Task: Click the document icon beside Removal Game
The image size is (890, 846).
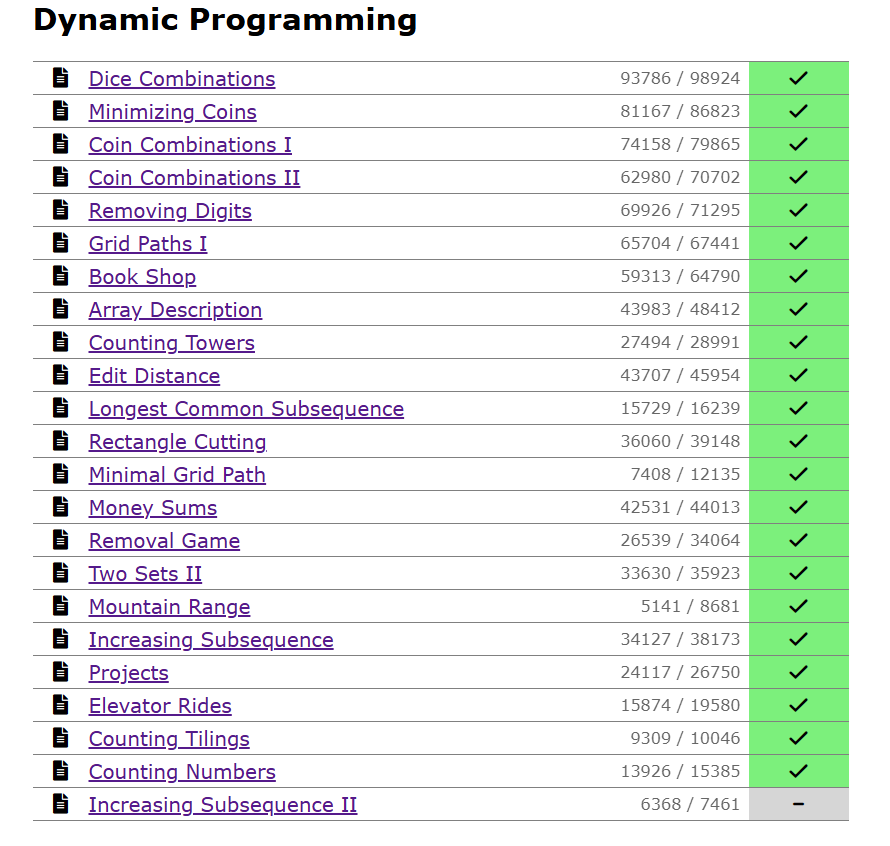Action: coord(61,538)
